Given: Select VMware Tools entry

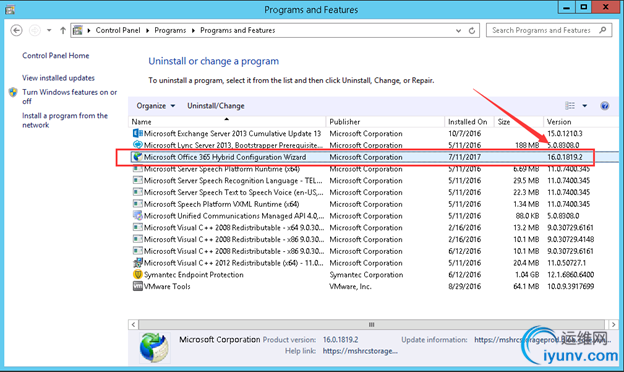Looking at the screenshot, I should coord(167,286).
